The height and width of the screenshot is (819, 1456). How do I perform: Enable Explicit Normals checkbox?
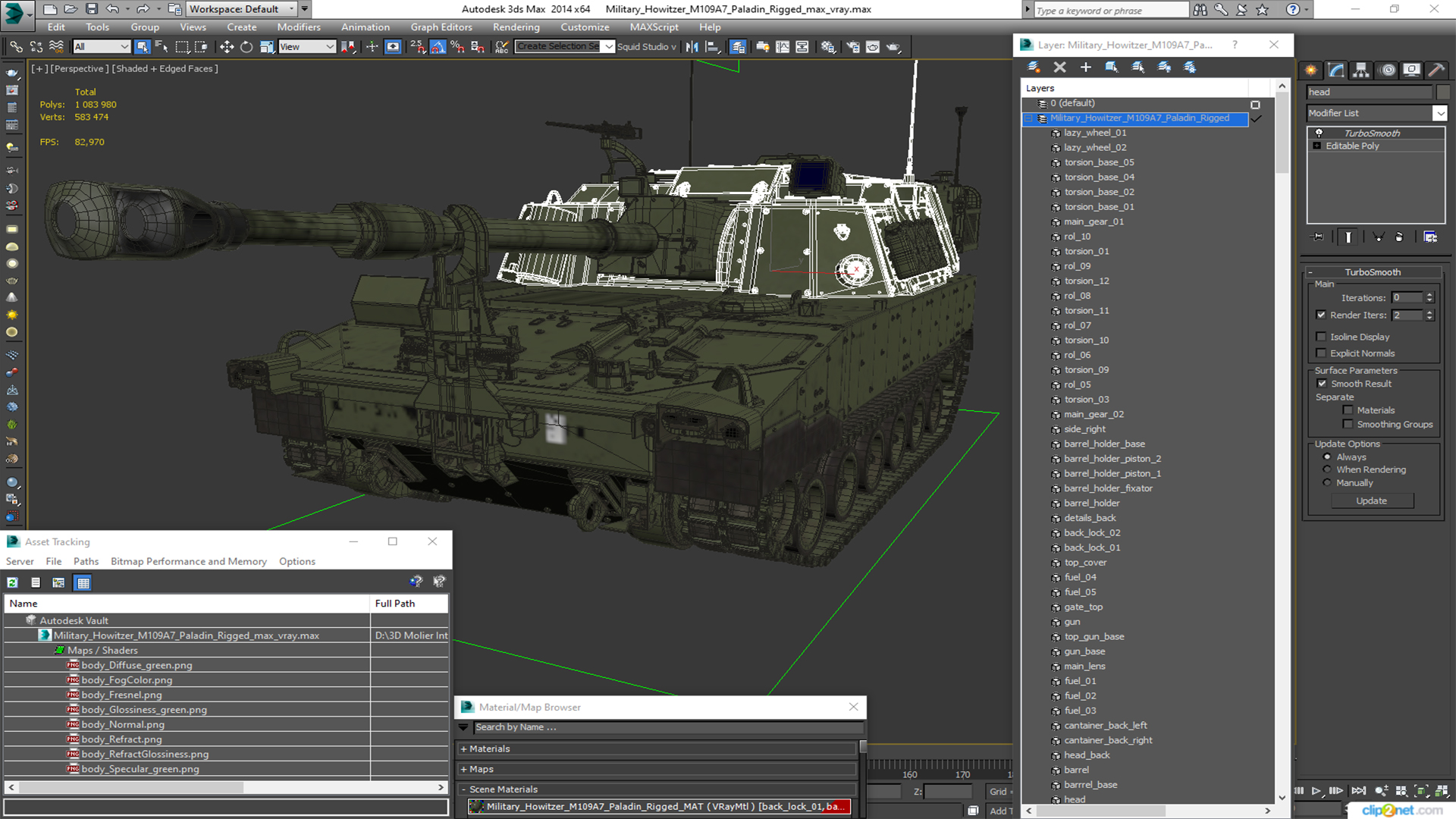tap(1321, 353)
